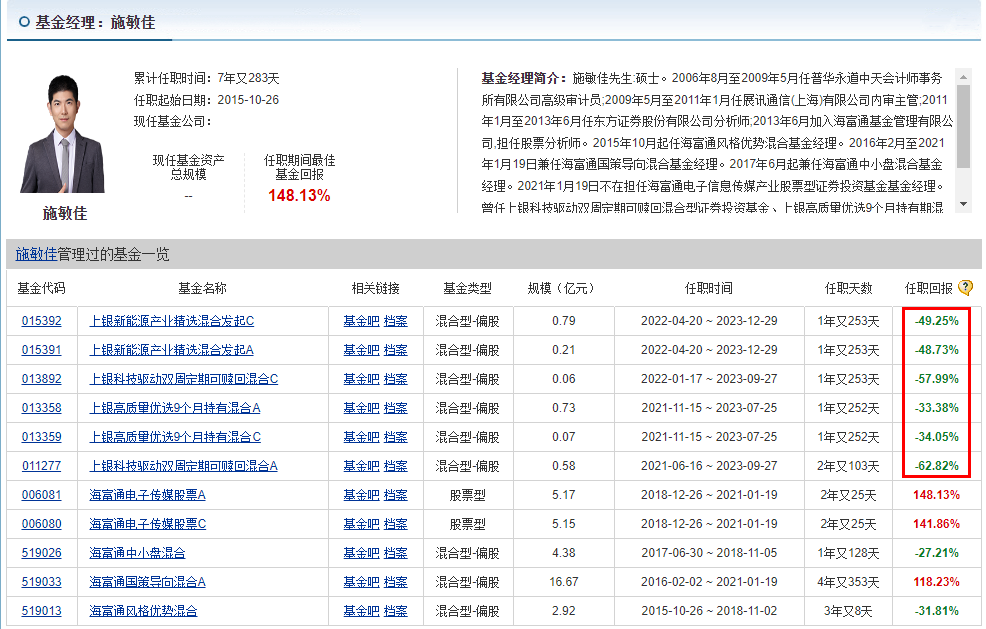
Task: Open 上银高质量优选9个月持有混合C fund page
Action: coord(175,437)
